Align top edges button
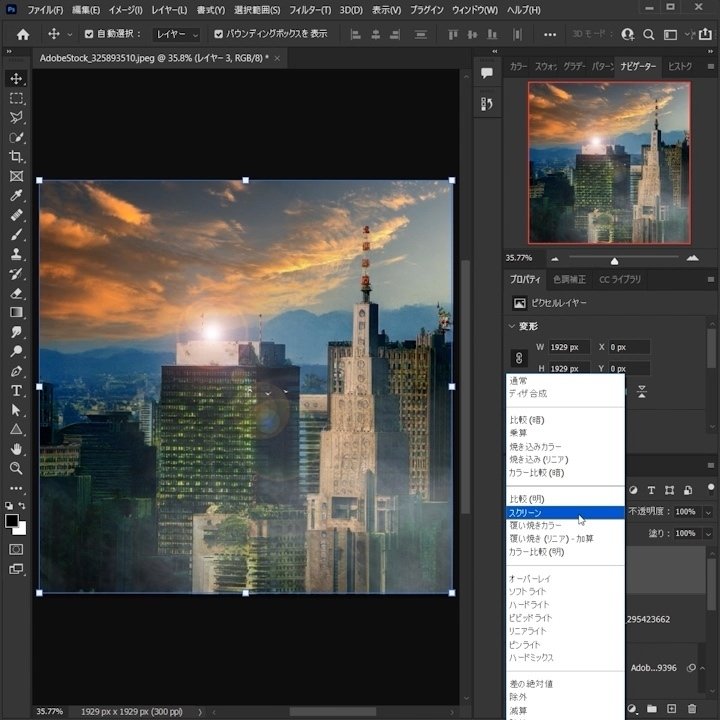Viewport: 720px width, 720px height. pos(453,34)
